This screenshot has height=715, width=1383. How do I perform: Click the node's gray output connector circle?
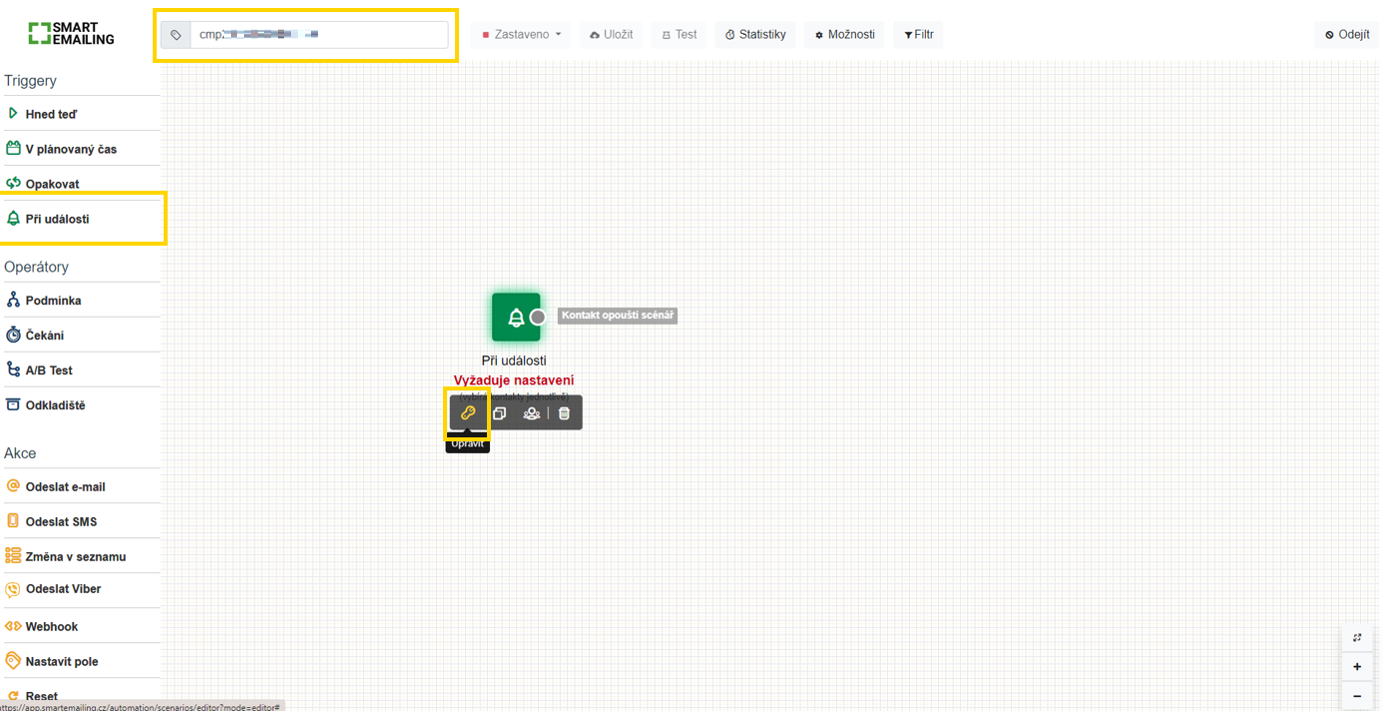point(538,317)
